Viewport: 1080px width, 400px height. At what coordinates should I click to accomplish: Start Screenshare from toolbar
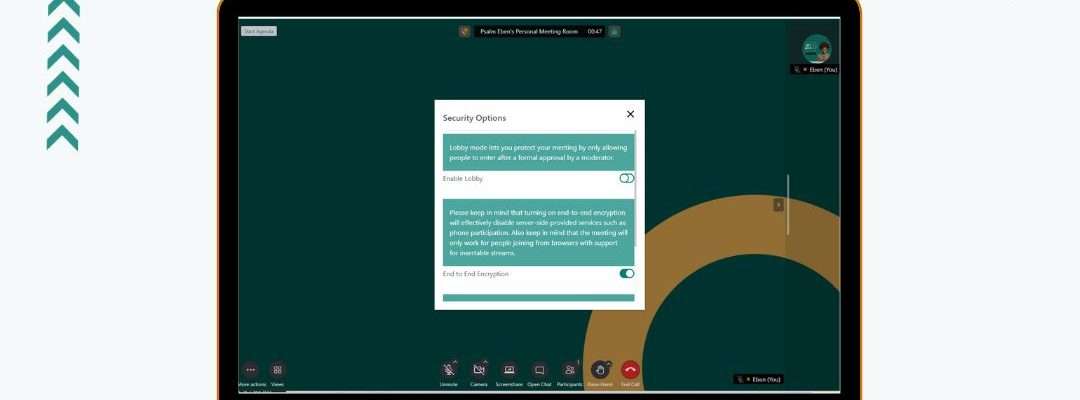[509, 370]
